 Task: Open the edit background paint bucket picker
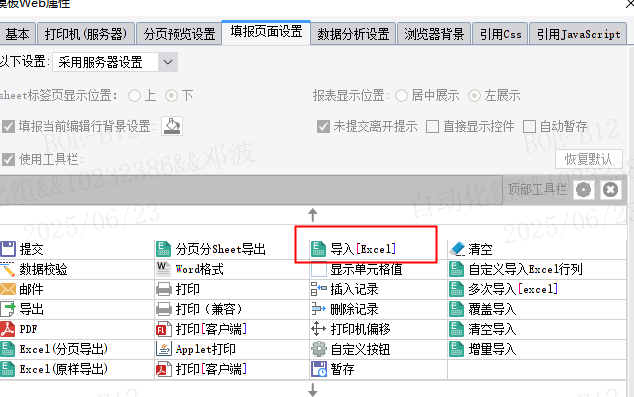click(172, 126)
